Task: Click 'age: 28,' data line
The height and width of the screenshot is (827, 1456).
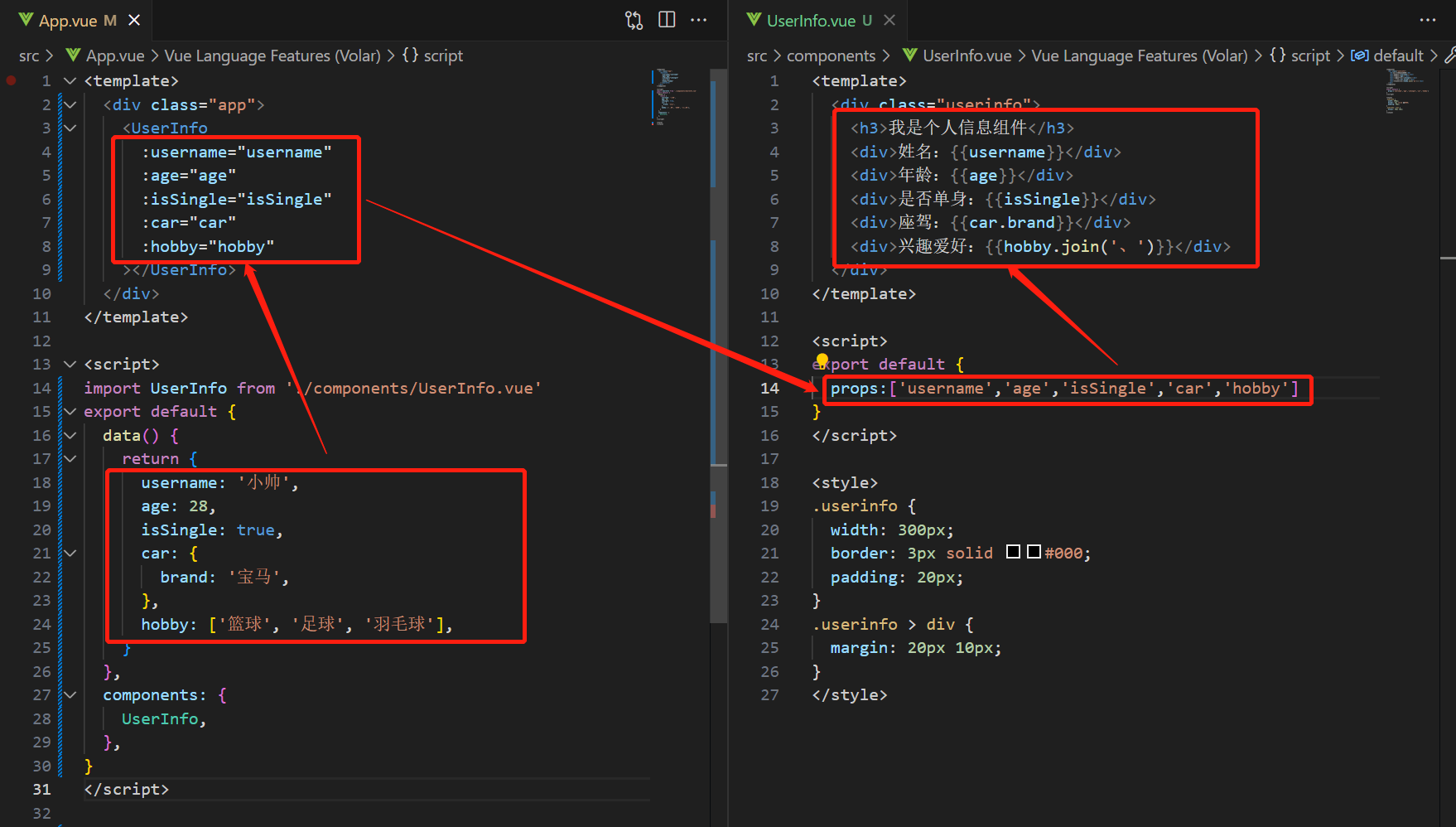Action: pyautogui.click(x=178, y=506)
